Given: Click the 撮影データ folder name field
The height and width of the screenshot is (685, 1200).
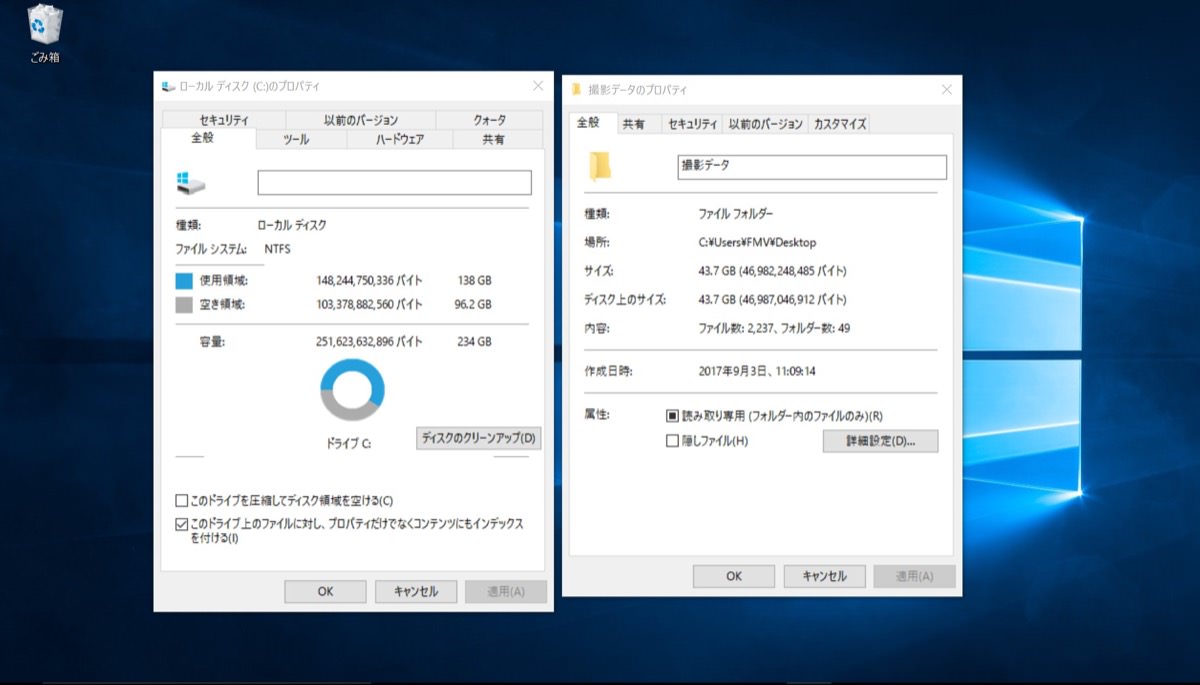Looking at the screenshot, I should coord(811,167).
